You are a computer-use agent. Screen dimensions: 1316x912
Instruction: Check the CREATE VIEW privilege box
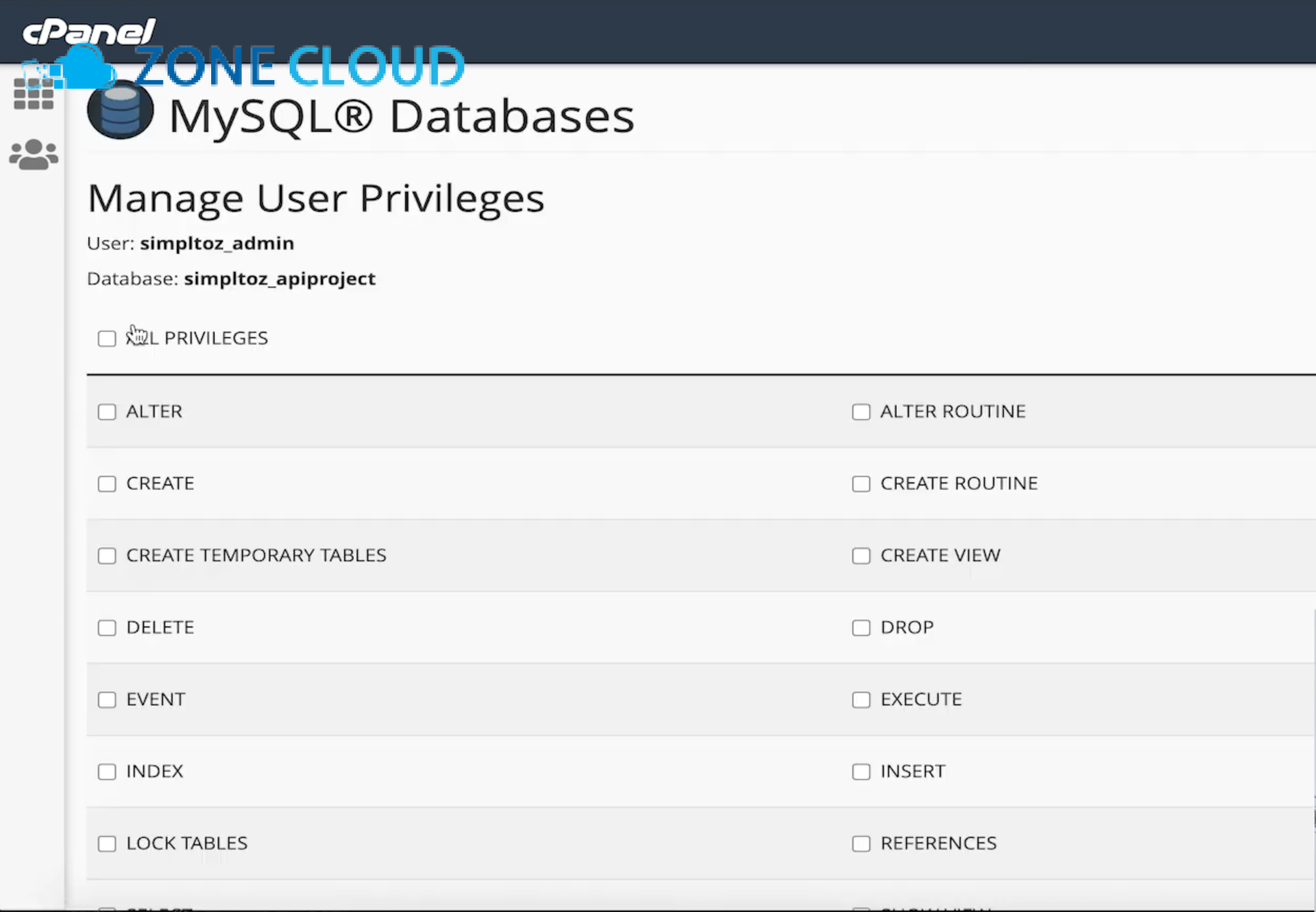coord(861,556)
